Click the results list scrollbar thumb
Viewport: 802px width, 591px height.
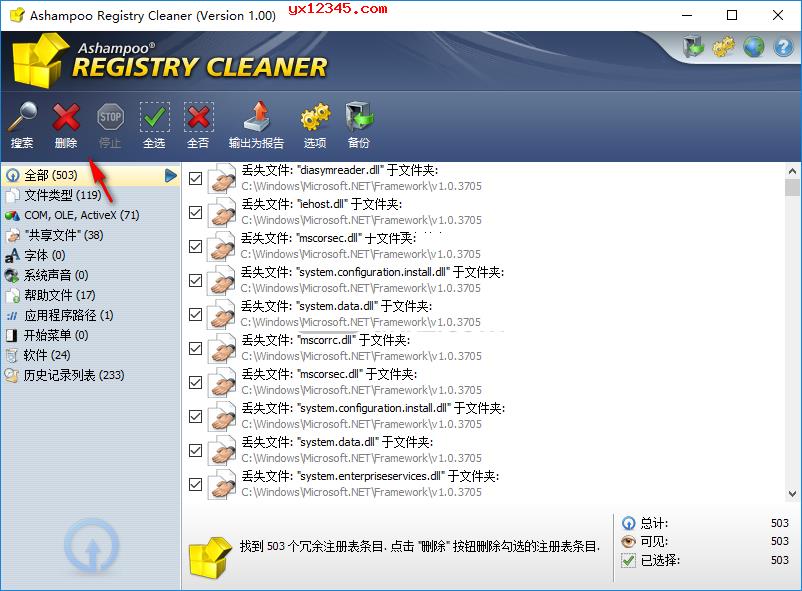792,187
